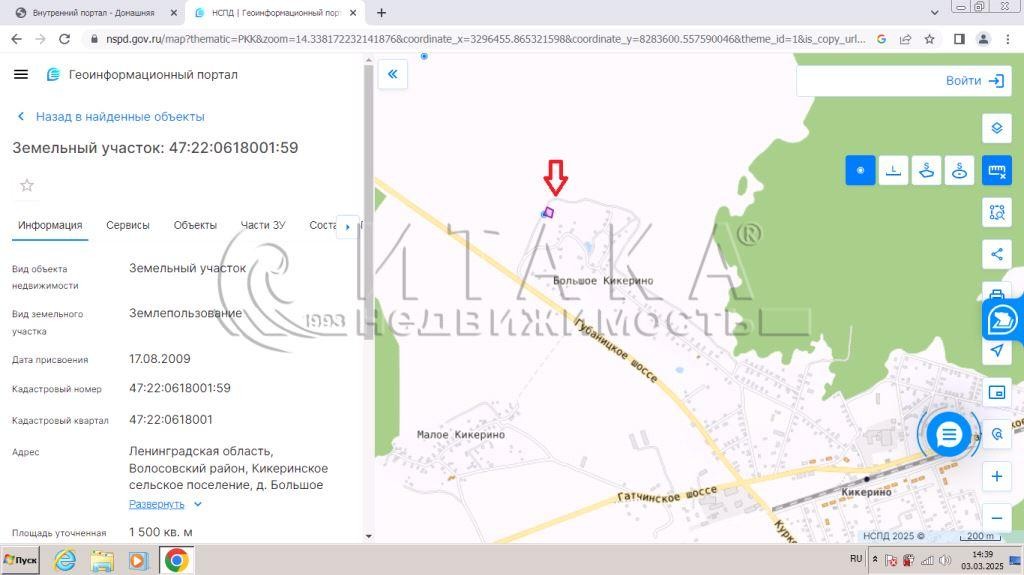Viewport: 1024px width, 575px height.
Task: Zoom out the map
Action: coord(997,518)
